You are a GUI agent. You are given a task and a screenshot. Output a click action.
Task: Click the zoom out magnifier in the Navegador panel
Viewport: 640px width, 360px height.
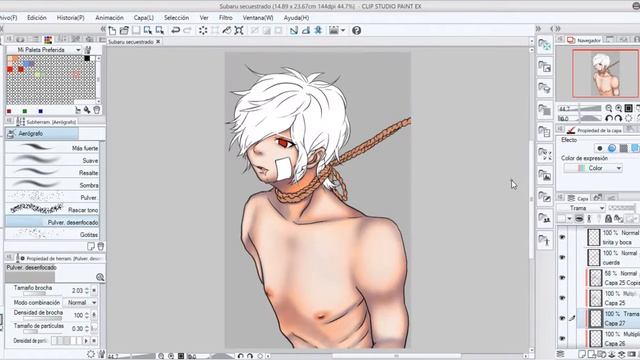pyautogui.click(x=609, y=108)
